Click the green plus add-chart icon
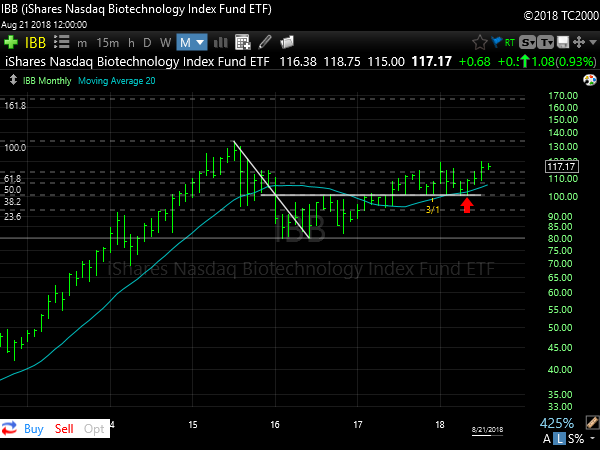 (11, 42)
